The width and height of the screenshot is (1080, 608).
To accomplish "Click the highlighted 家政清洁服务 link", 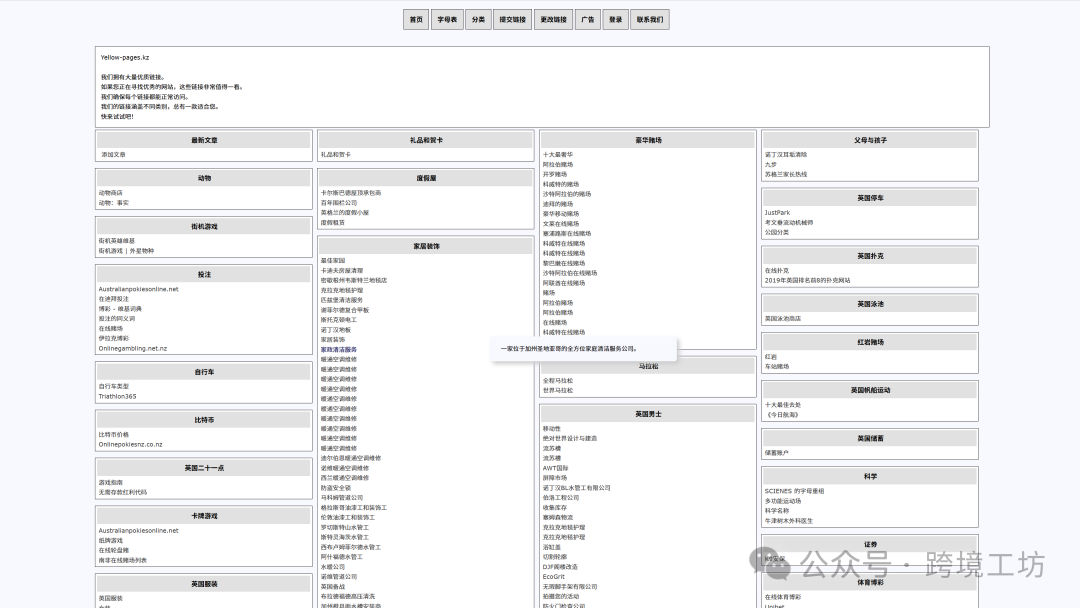I will (338, 349).
